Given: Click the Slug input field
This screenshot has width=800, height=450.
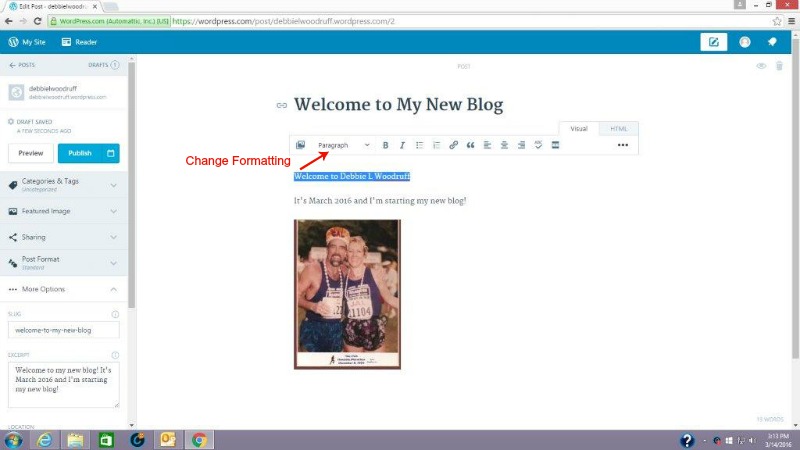Looking at the screenshot, I should click(64, 330).
